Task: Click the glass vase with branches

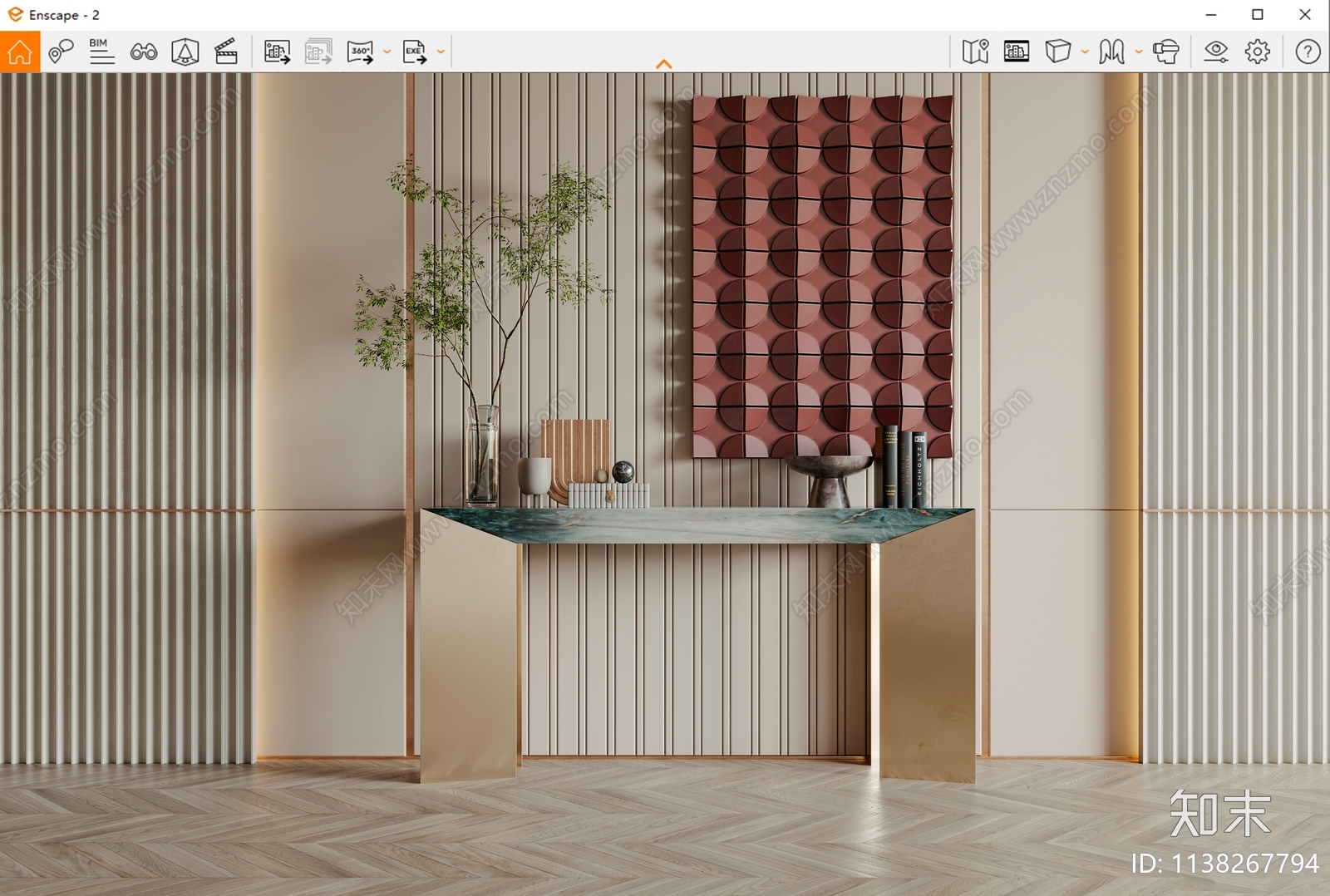Action: (x=482, y=455)
